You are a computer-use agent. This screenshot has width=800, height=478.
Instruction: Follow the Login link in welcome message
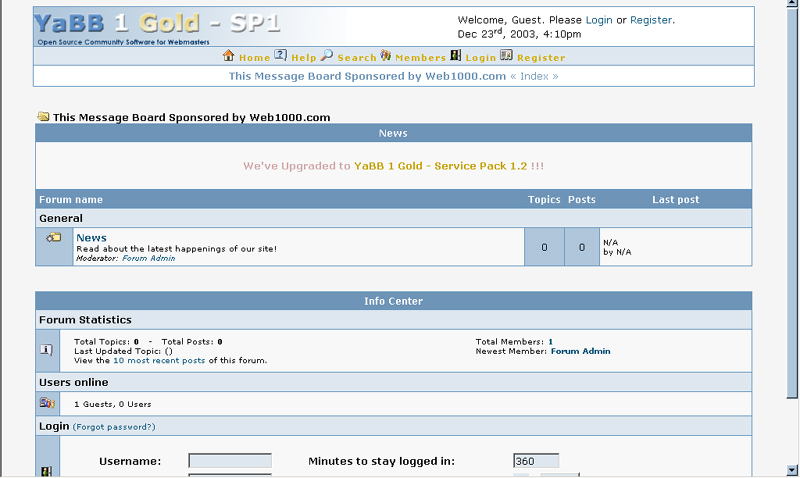tap(599, 20)
